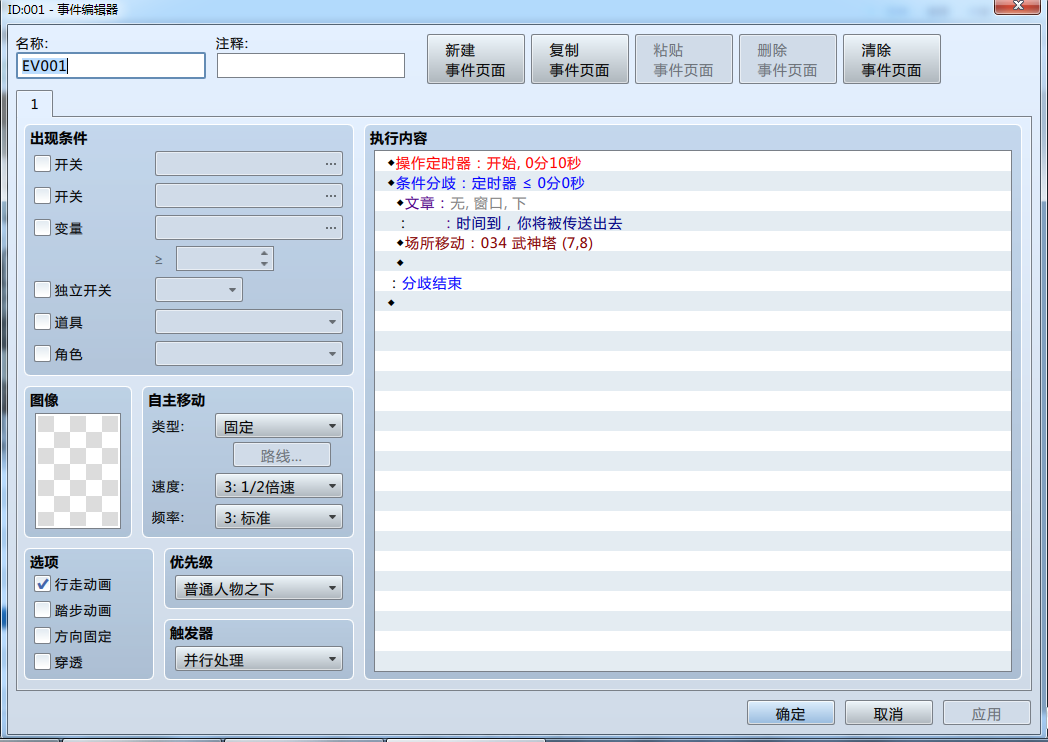This screenshot has width=1048, height=742.
Task: Increase the variable value stepper up arrow
Action: 265,253
